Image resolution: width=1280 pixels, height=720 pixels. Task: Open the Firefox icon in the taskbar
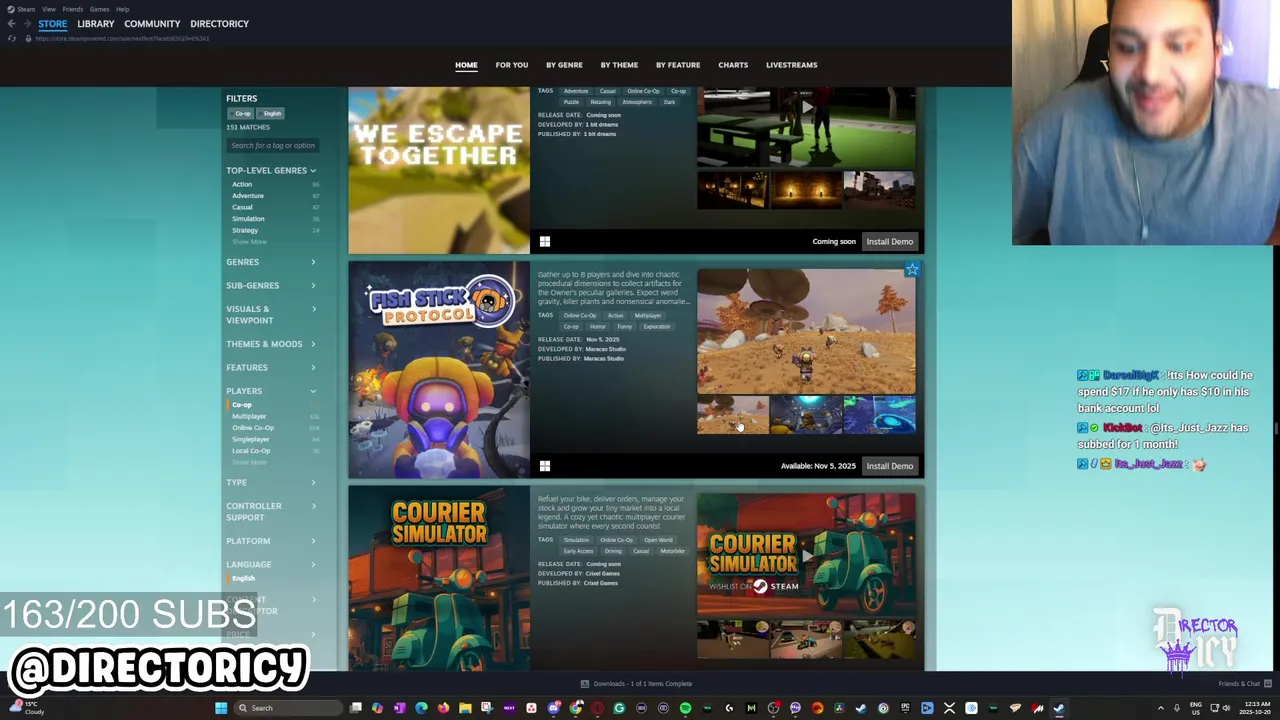[x=443, y=708]
